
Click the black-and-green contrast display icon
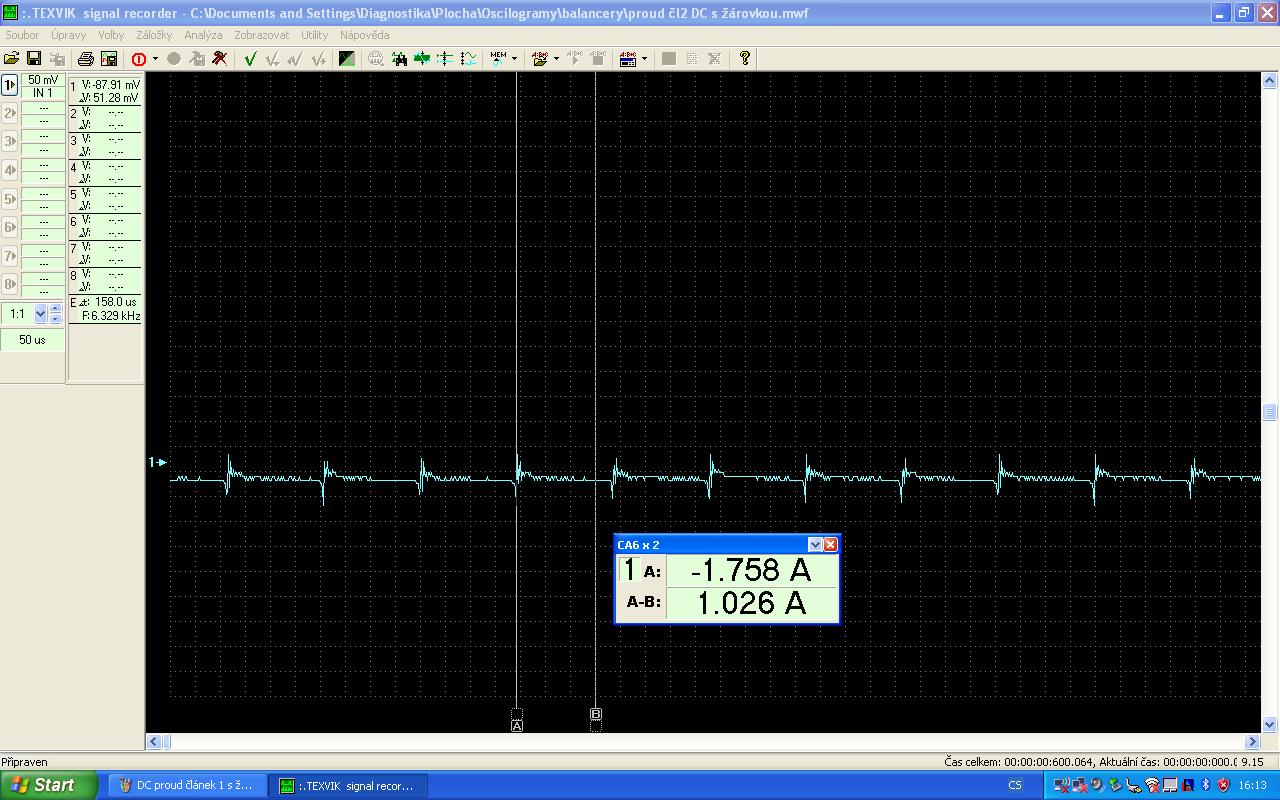[x=346, y=59]
